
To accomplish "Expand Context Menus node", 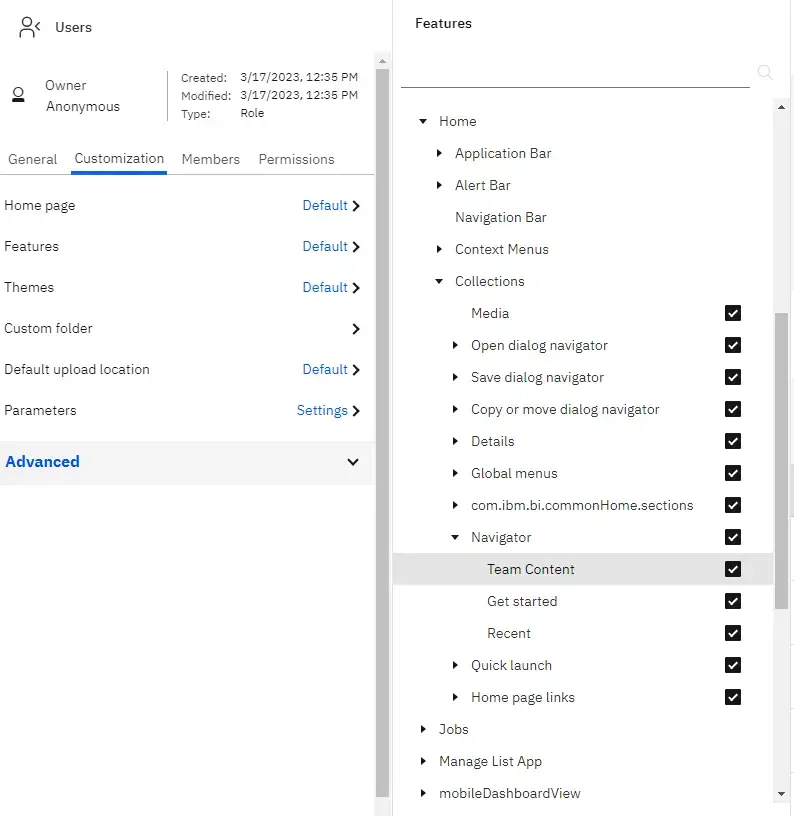I will pyautogui.click(x=439, y=249).
